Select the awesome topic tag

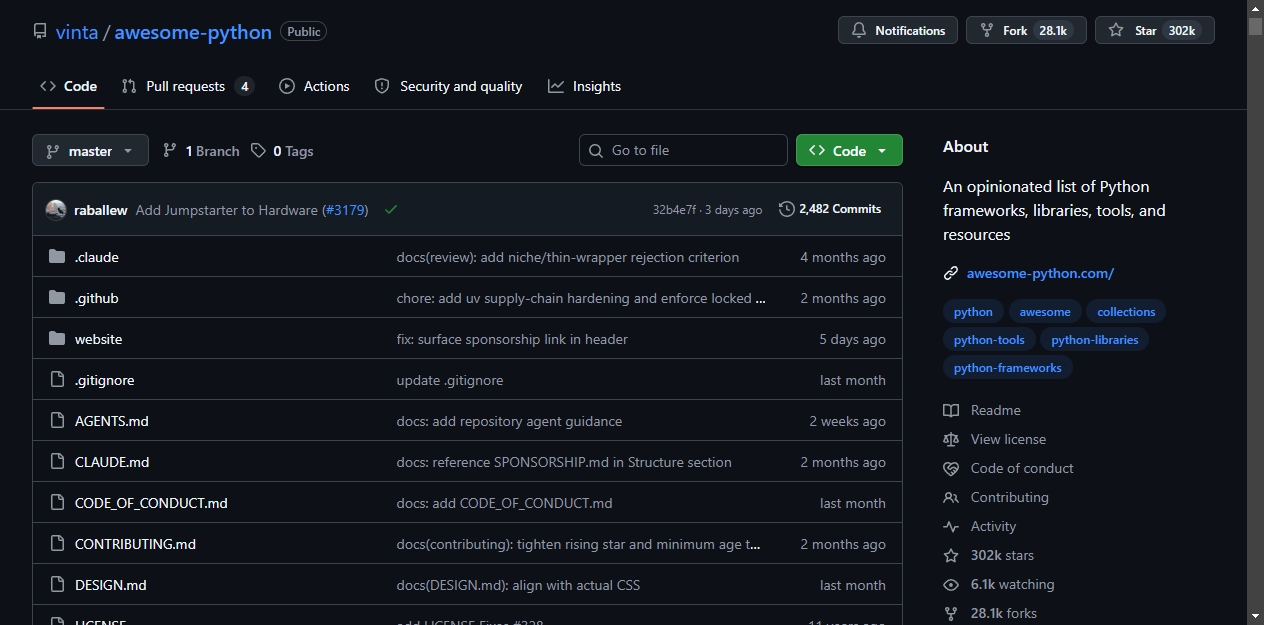click(x=1045, y=312)
